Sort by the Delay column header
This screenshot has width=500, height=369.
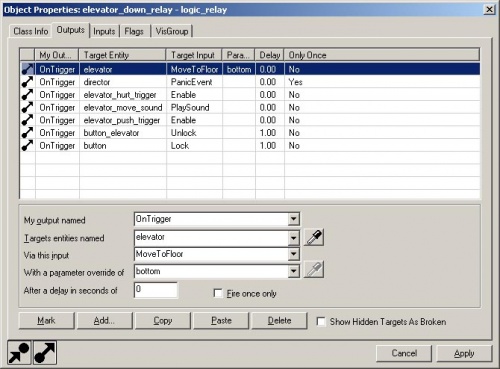pyautogui.click(x=270, y=55)
